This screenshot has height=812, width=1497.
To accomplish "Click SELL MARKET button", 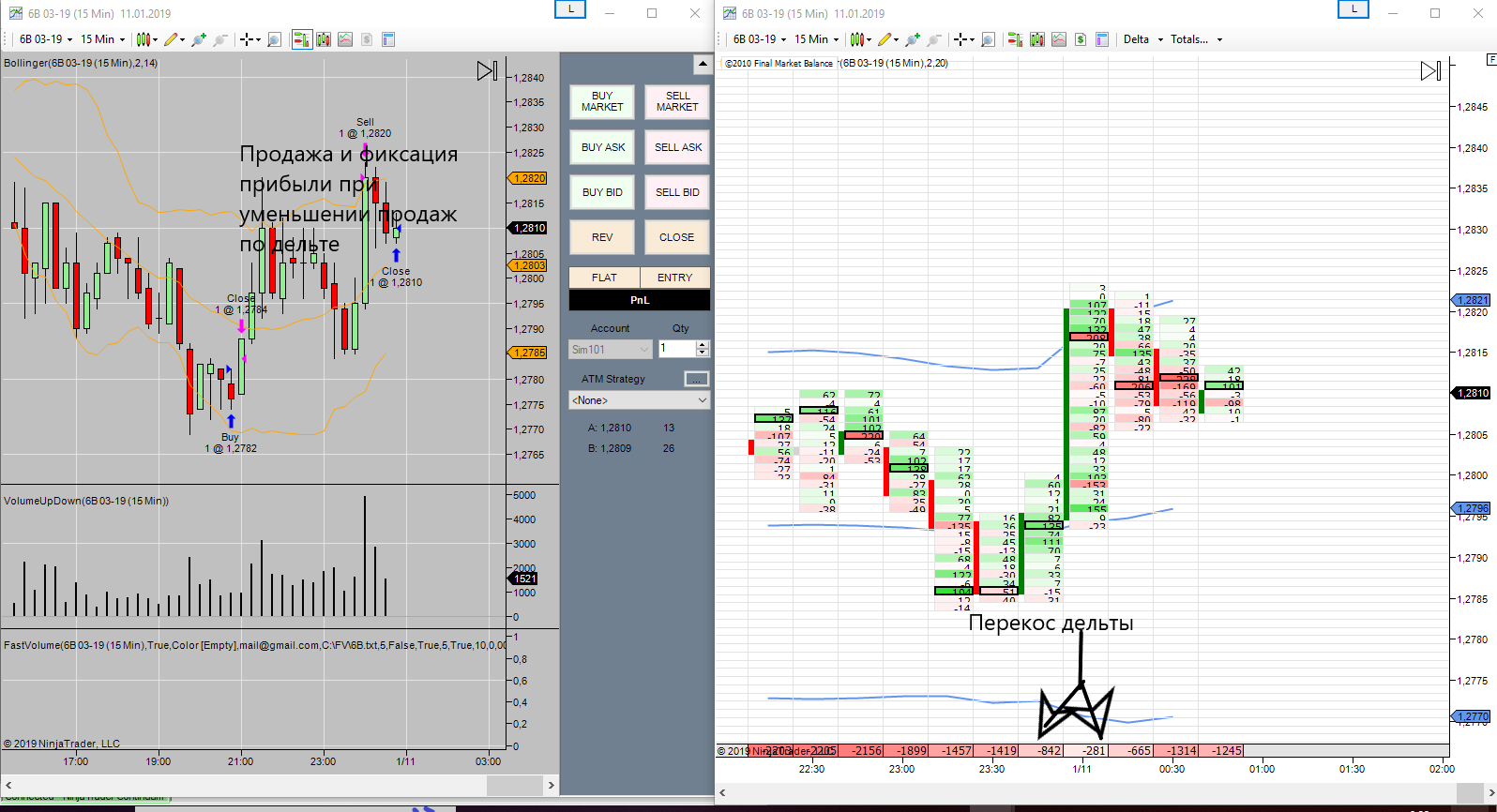I will pyautogui.click(x=677, y=101).
